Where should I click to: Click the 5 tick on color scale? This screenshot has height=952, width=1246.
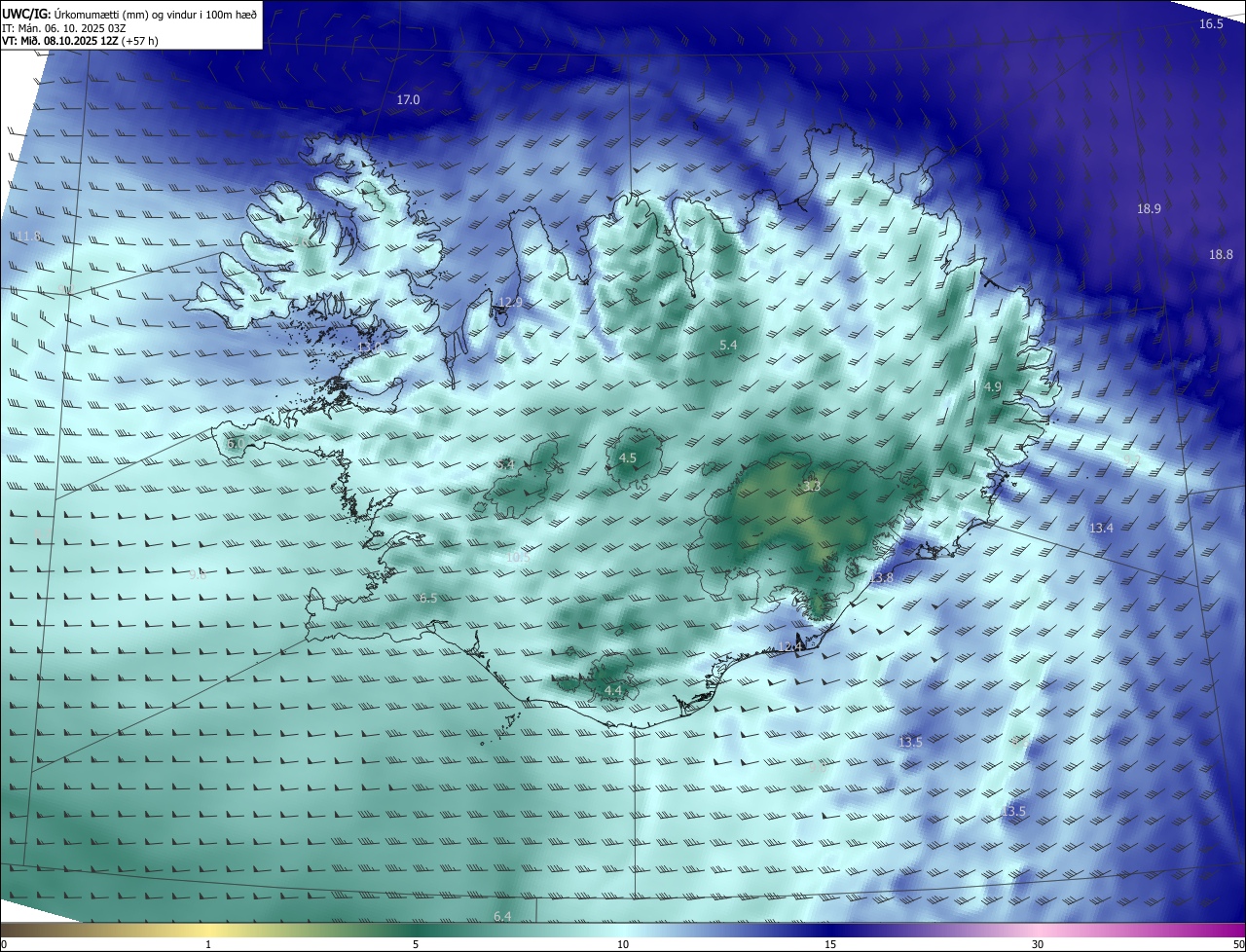click(x=416, y=944)
